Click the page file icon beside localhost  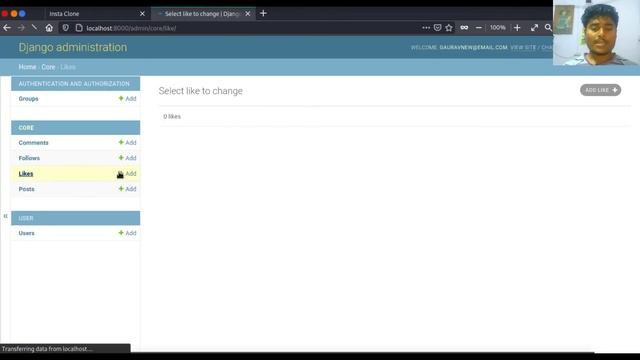[x=79, y=28]
